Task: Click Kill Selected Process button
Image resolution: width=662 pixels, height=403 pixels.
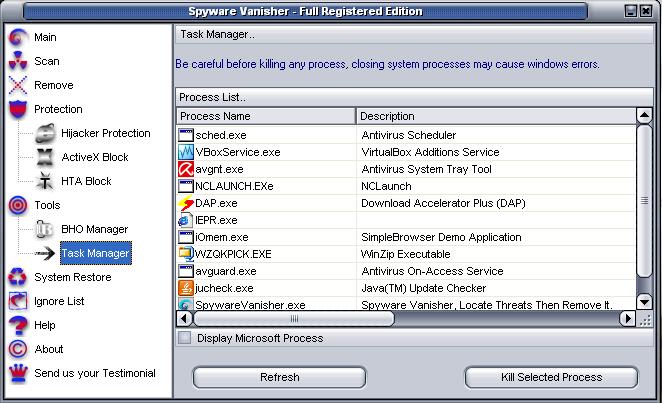Action: click(x=551, y=377)
